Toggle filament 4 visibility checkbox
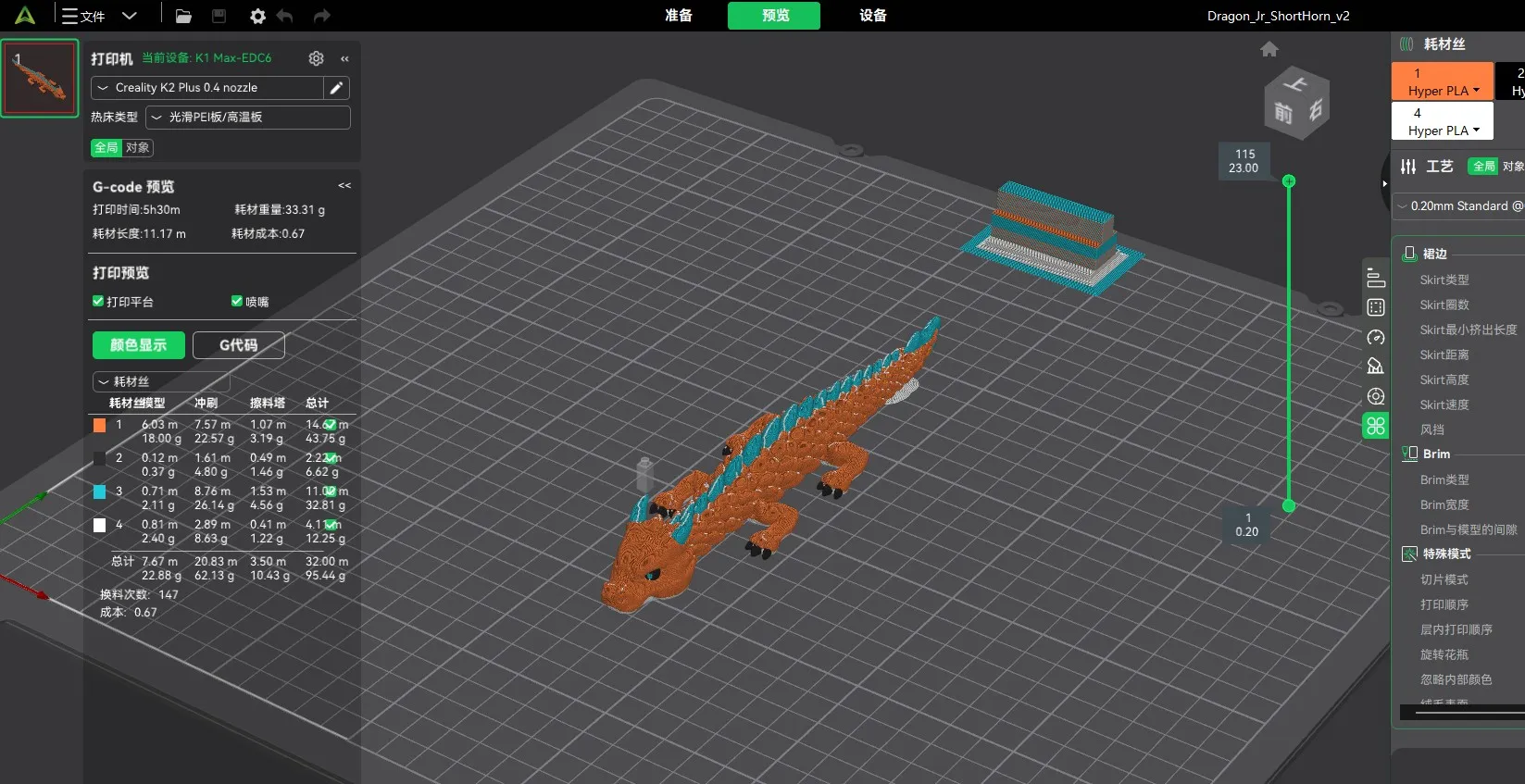Image resolution: width=1525 pixels, height=784 pixels. click(x=331, y=525)
